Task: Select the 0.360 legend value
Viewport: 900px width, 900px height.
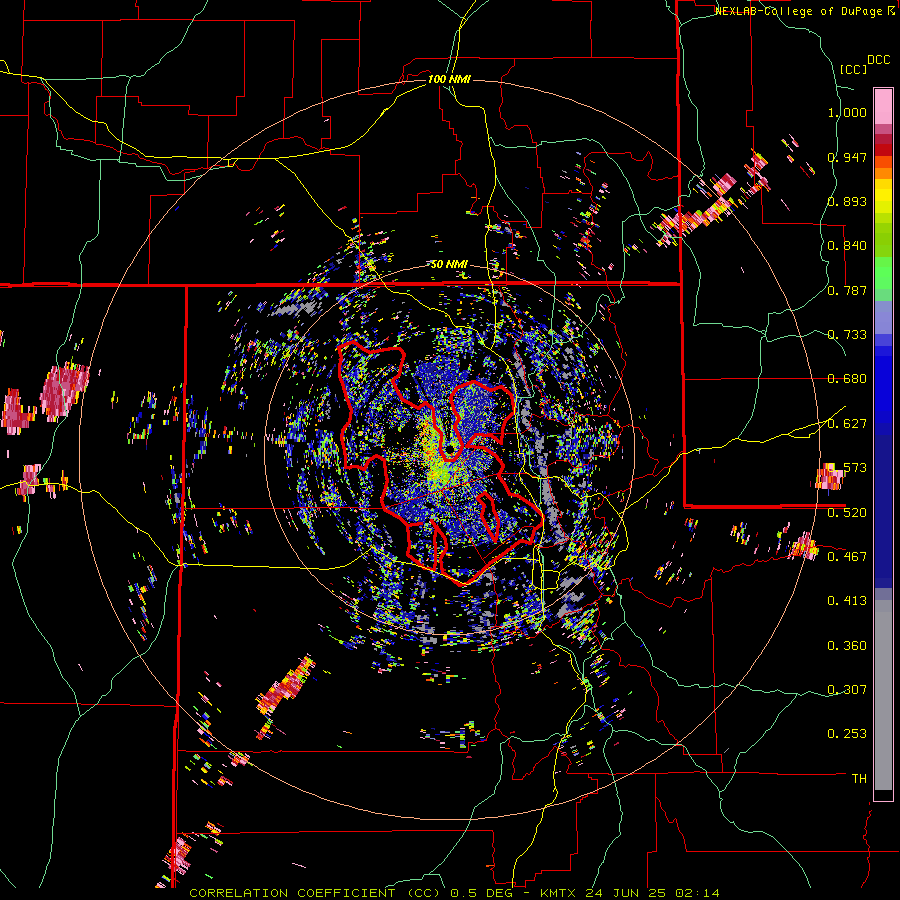Action: [847, 646]
